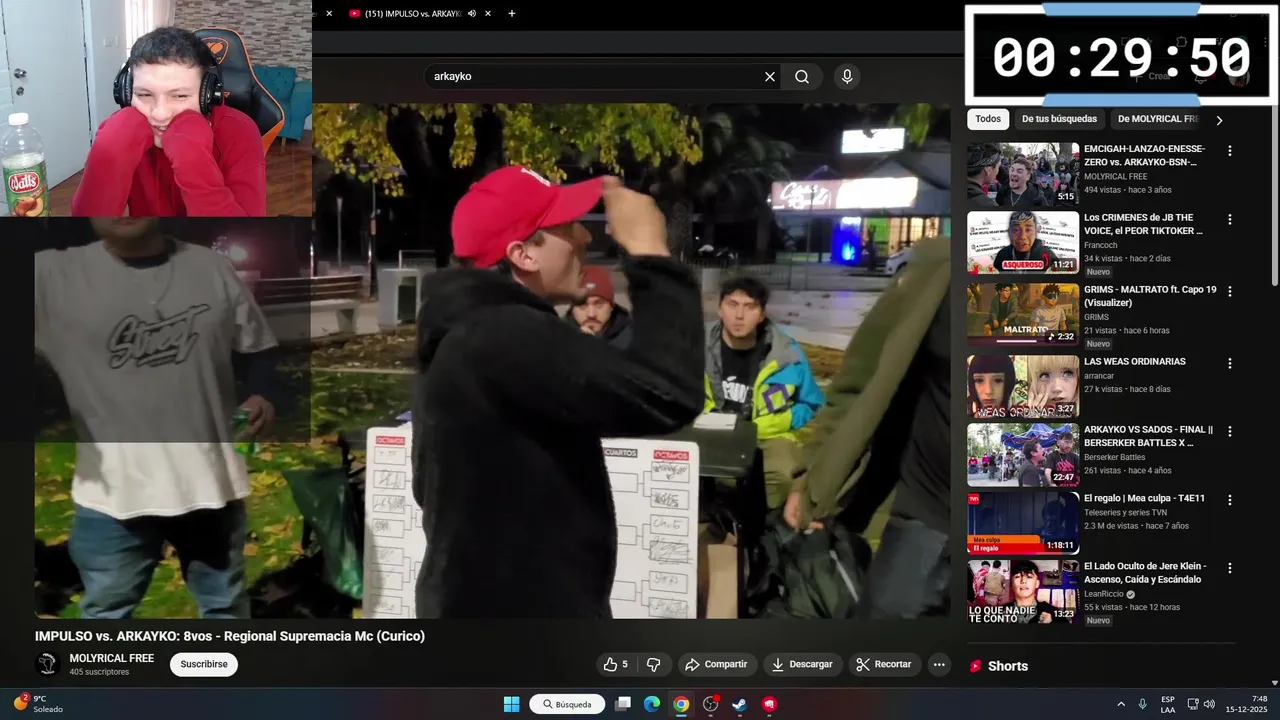The height and width of the screenshot is (720, 1280).
Task: Launch Microsoft Edge from taskbar
Action: tap(652, 704)
